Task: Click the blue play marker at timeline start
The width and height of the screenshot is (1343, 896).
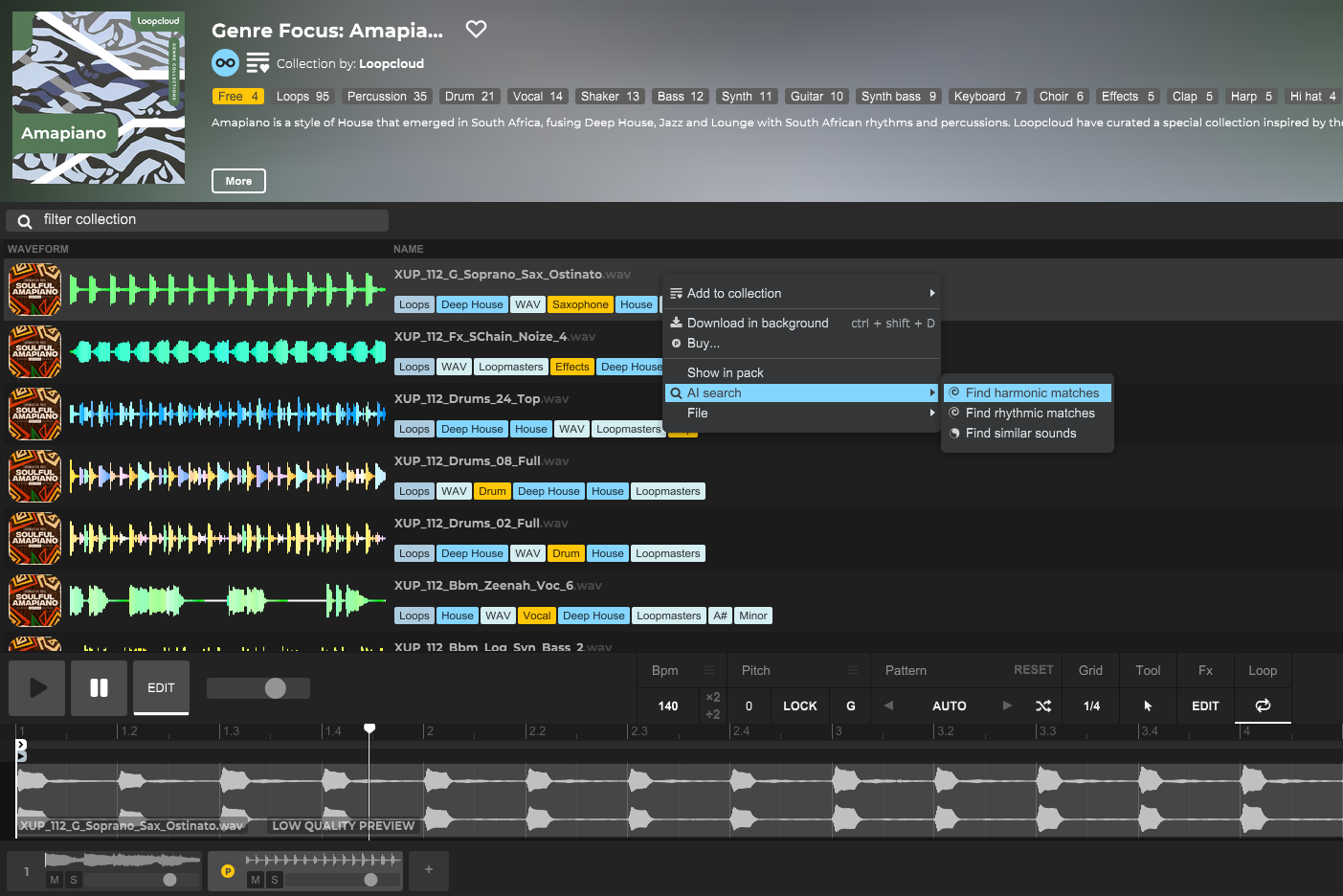Action: coord(21,756)
